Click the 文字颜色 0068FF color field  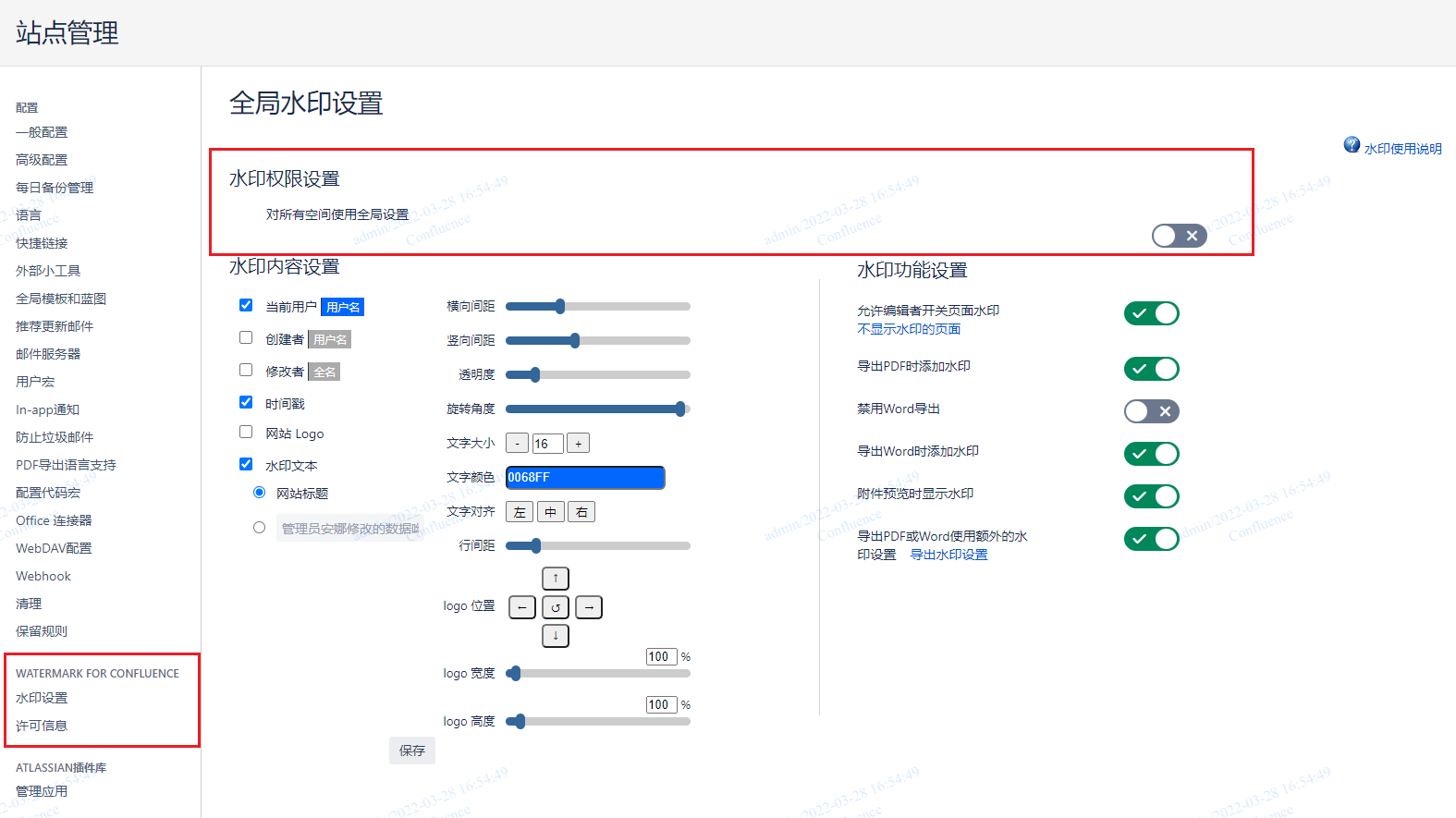(x=584, y=478)
